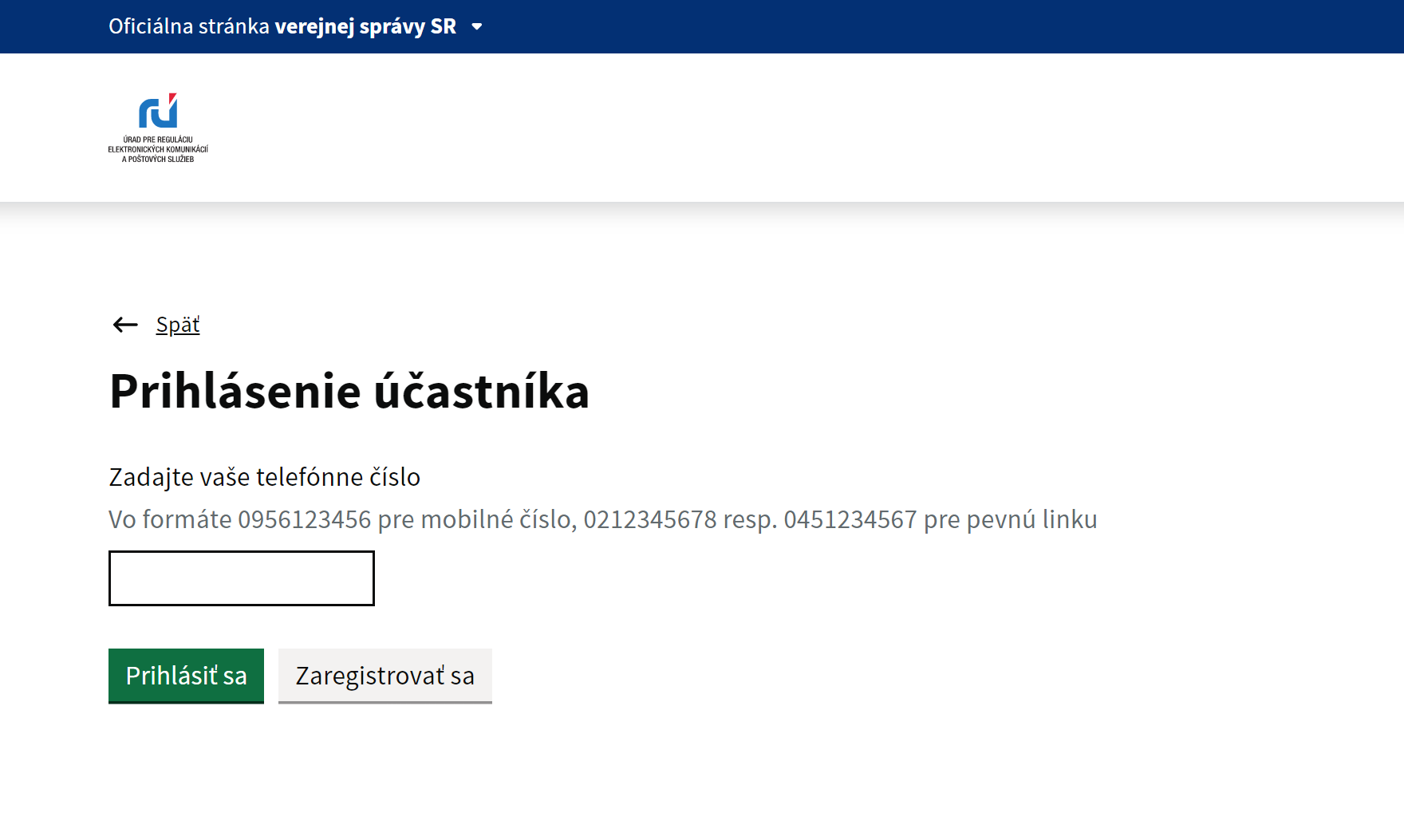Viewport: 1404px width, 840px height.
Task: Click the left-pointing back arrow icon
Action: [125, 325]
